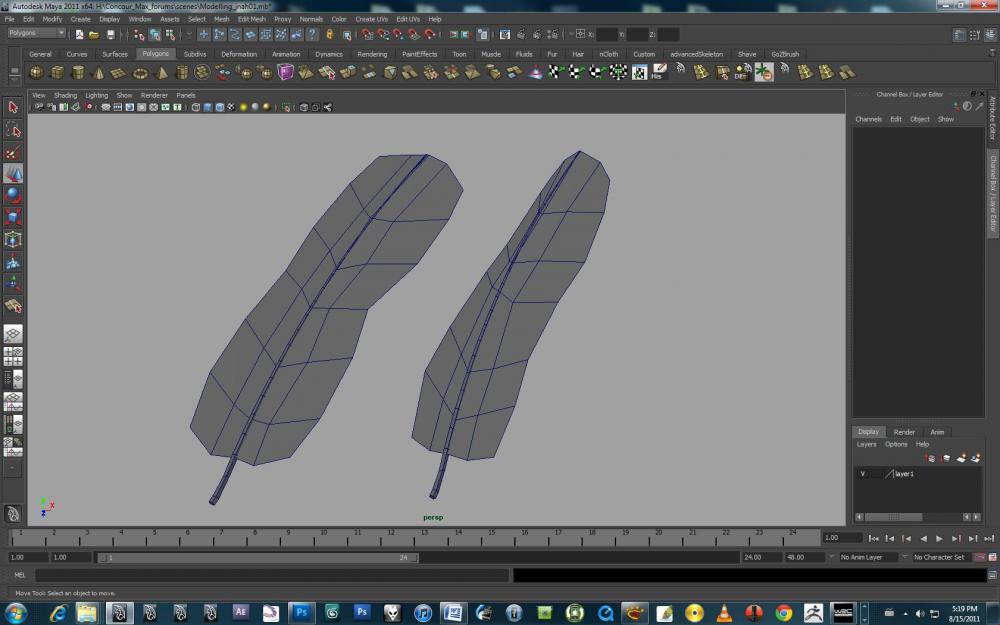Click the play forward button
Screen dimensions: 1000x625
(939, 538)
